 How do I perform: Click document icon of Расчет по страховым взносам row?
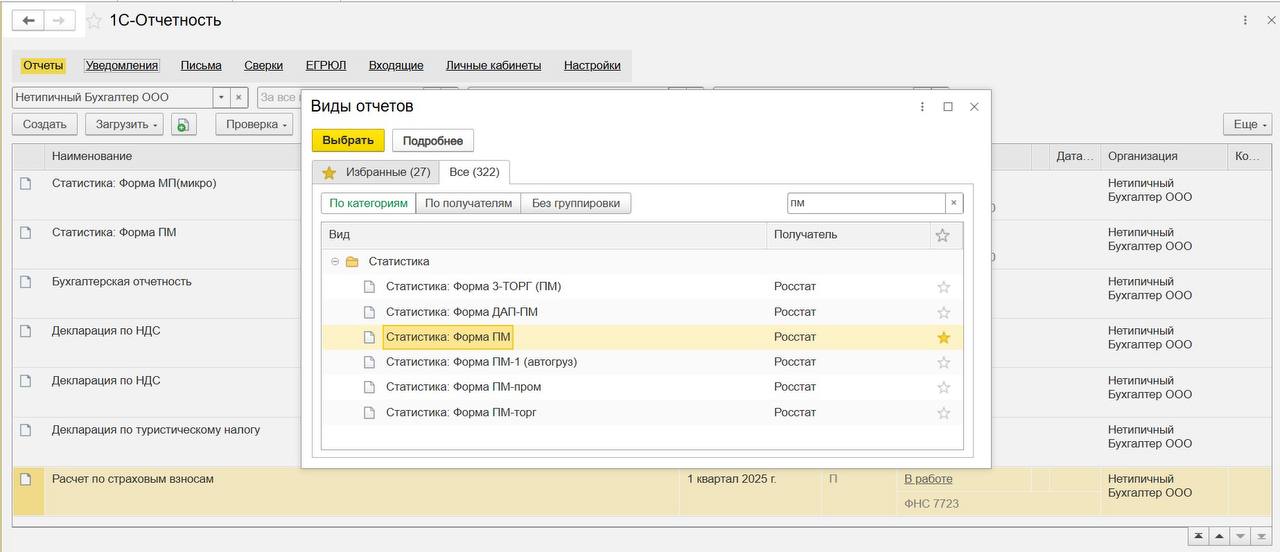[26, 480]
